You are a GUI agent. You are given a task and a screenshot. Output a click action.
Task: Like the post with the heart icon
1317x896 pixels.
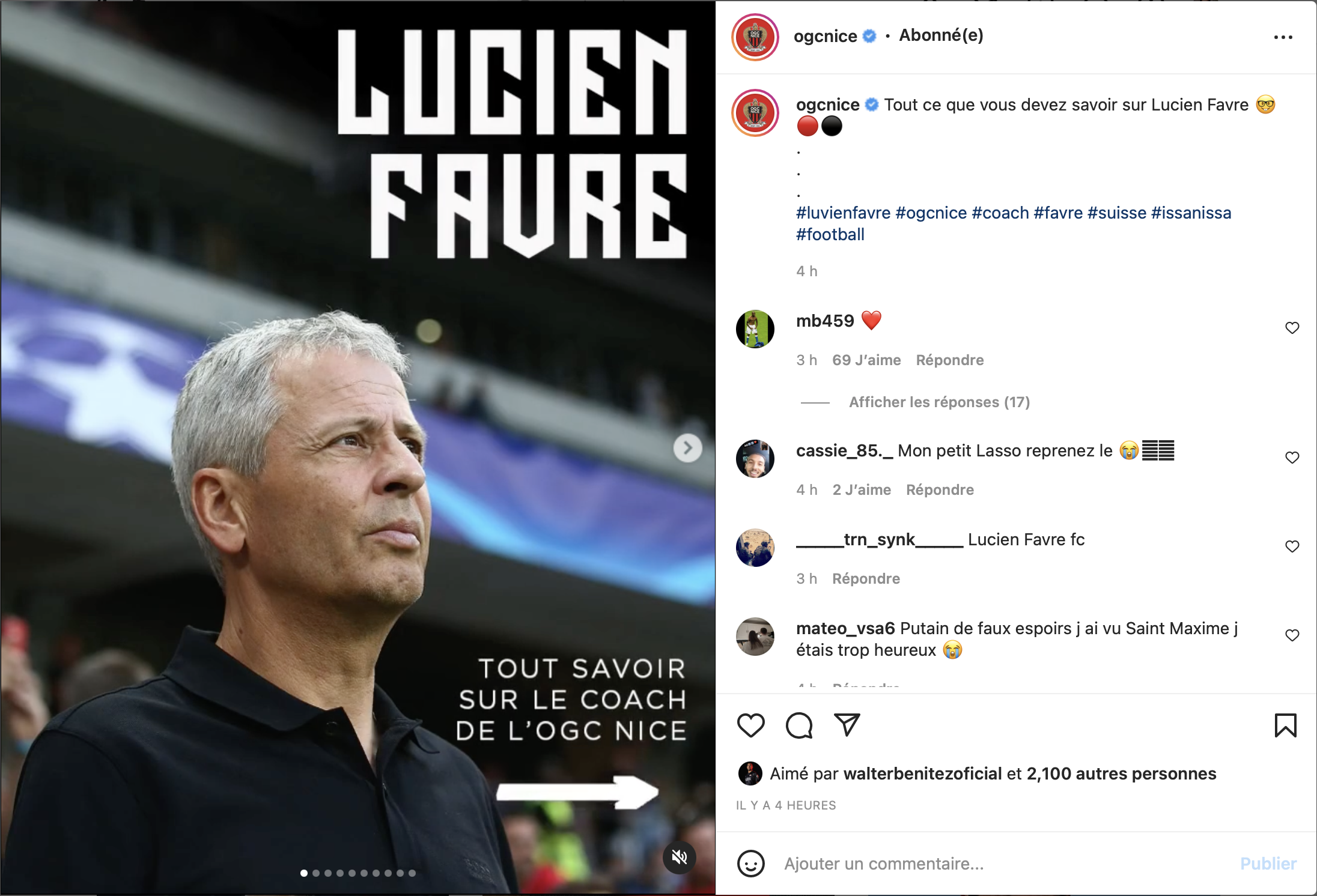tap(750, 725)
